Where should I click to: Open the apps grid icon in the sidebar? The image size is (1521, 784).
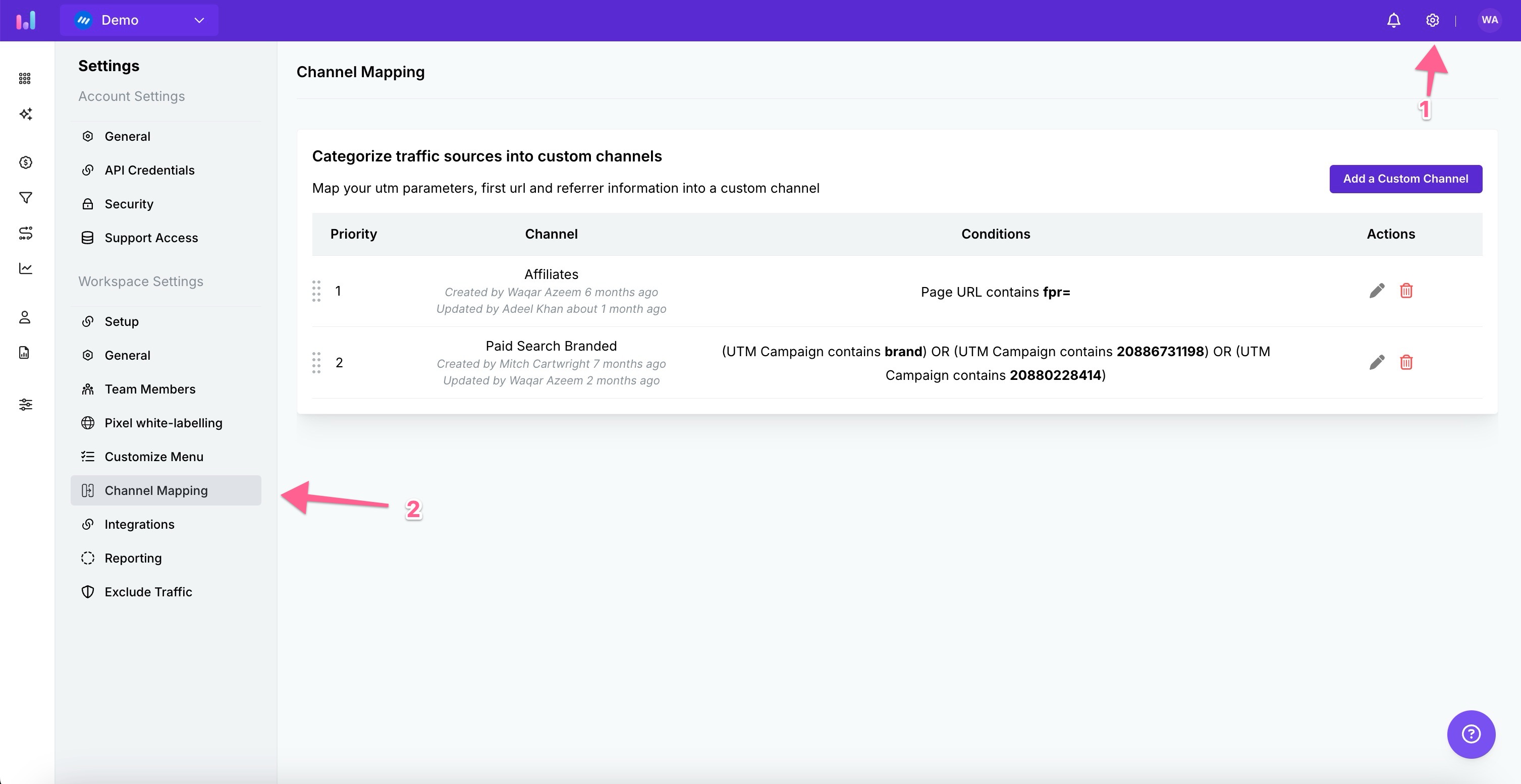click(x=25, y=78)
